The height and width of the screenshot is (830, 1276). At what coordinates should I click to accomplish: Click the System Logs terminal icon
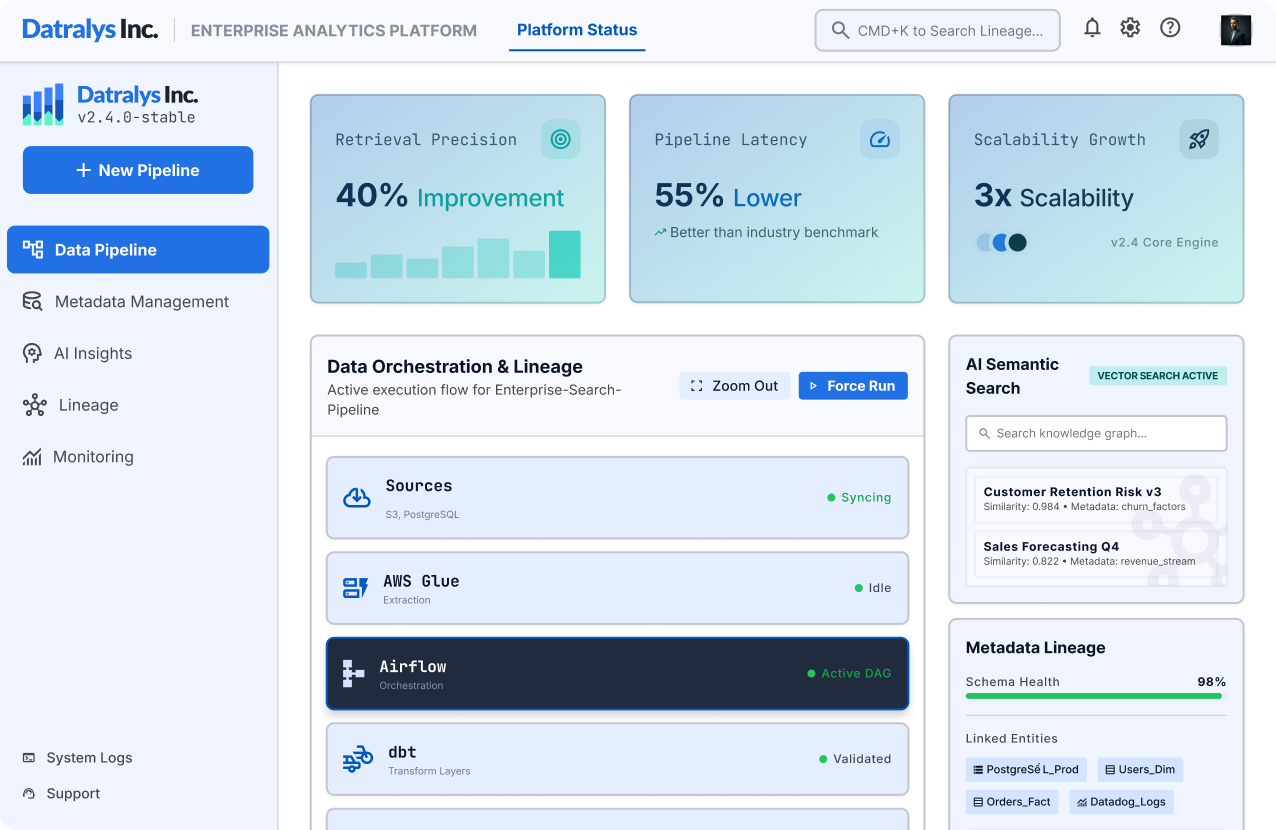[x=29, y=758]
